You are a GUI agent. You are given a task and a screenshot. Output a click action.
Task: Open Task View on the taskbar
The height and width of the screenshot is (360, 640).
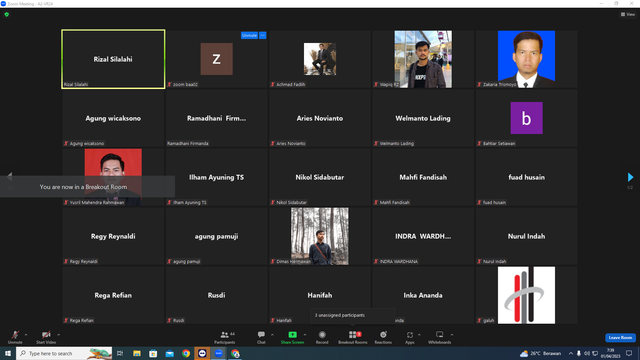120,353
